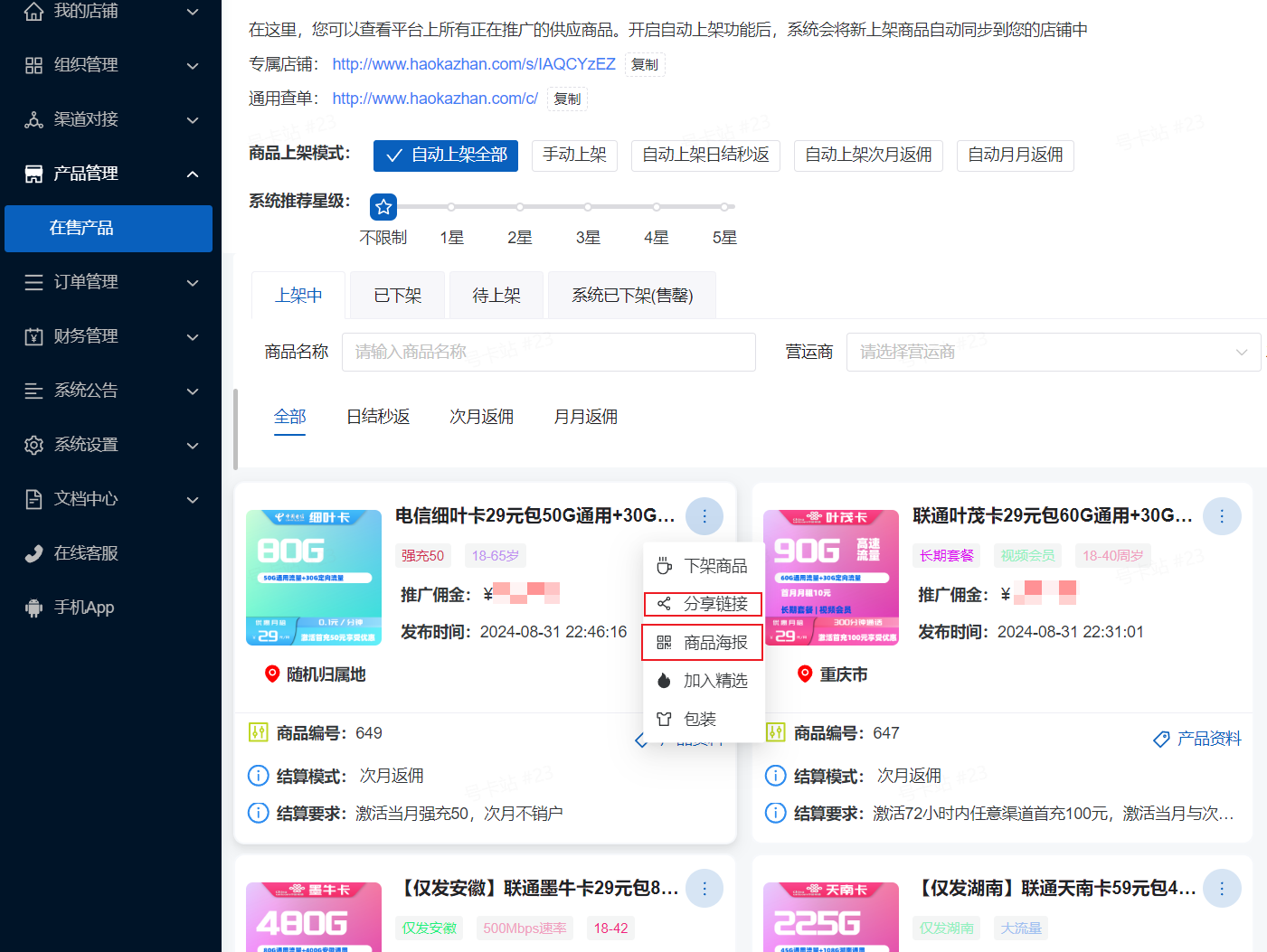
Task: Expand the 订单管理 chevron
Action: tap(193, 283)
